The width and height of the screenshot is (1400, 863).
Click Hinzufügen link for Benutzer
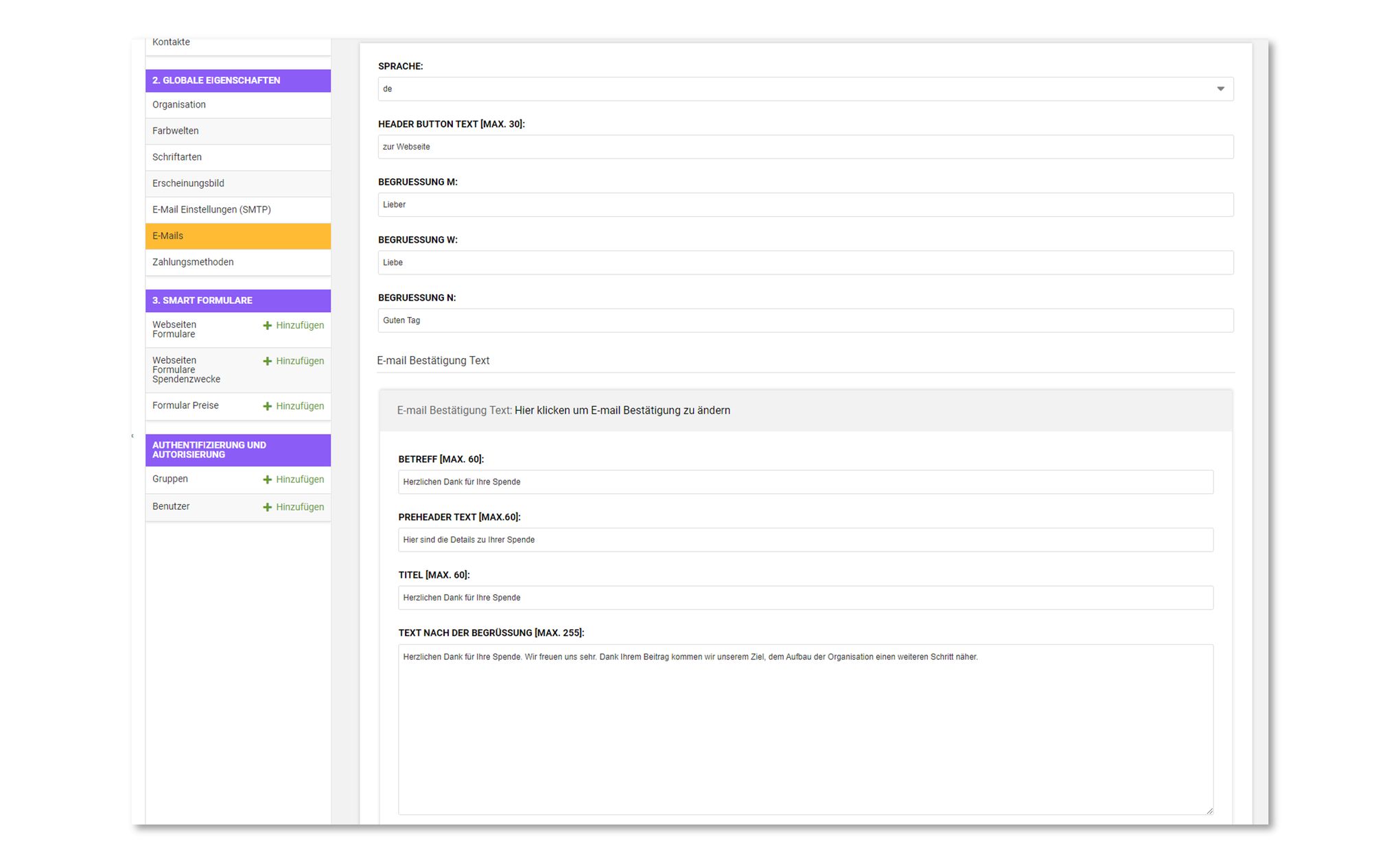(300, 508)
